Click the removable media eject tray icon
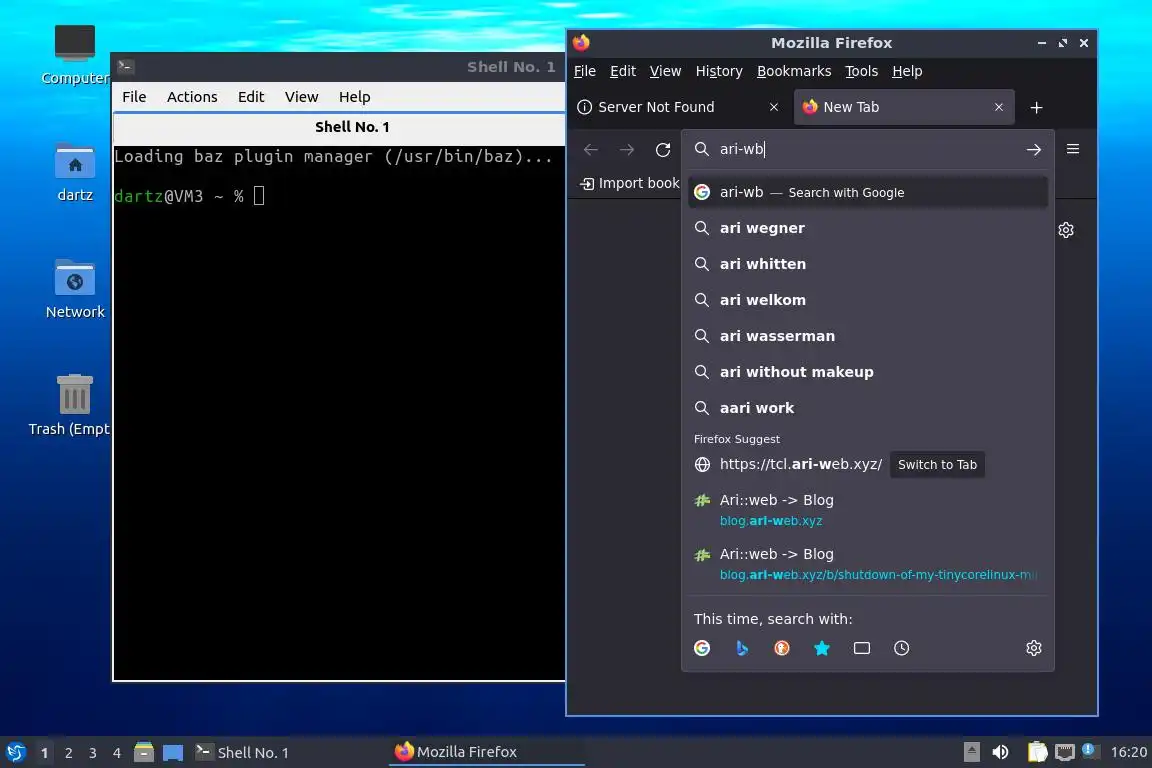Viewport: 1152px width, 768px height. 971,752
